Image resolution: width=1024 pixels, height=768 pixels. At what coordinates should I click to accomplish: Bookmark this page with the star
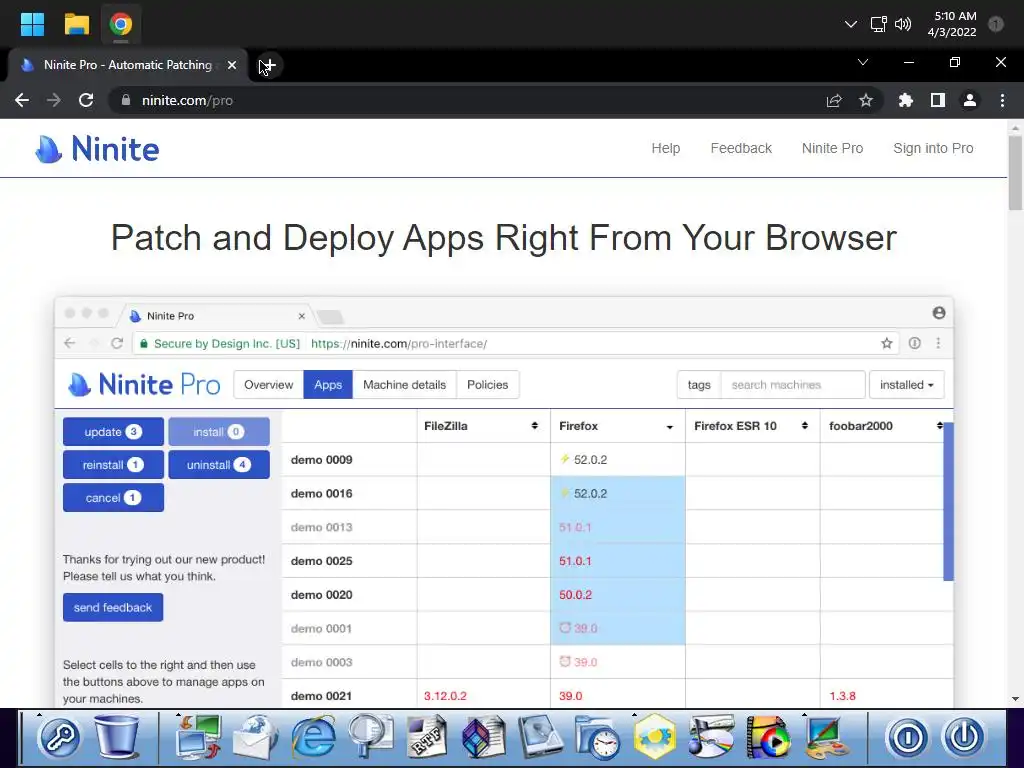866,101
